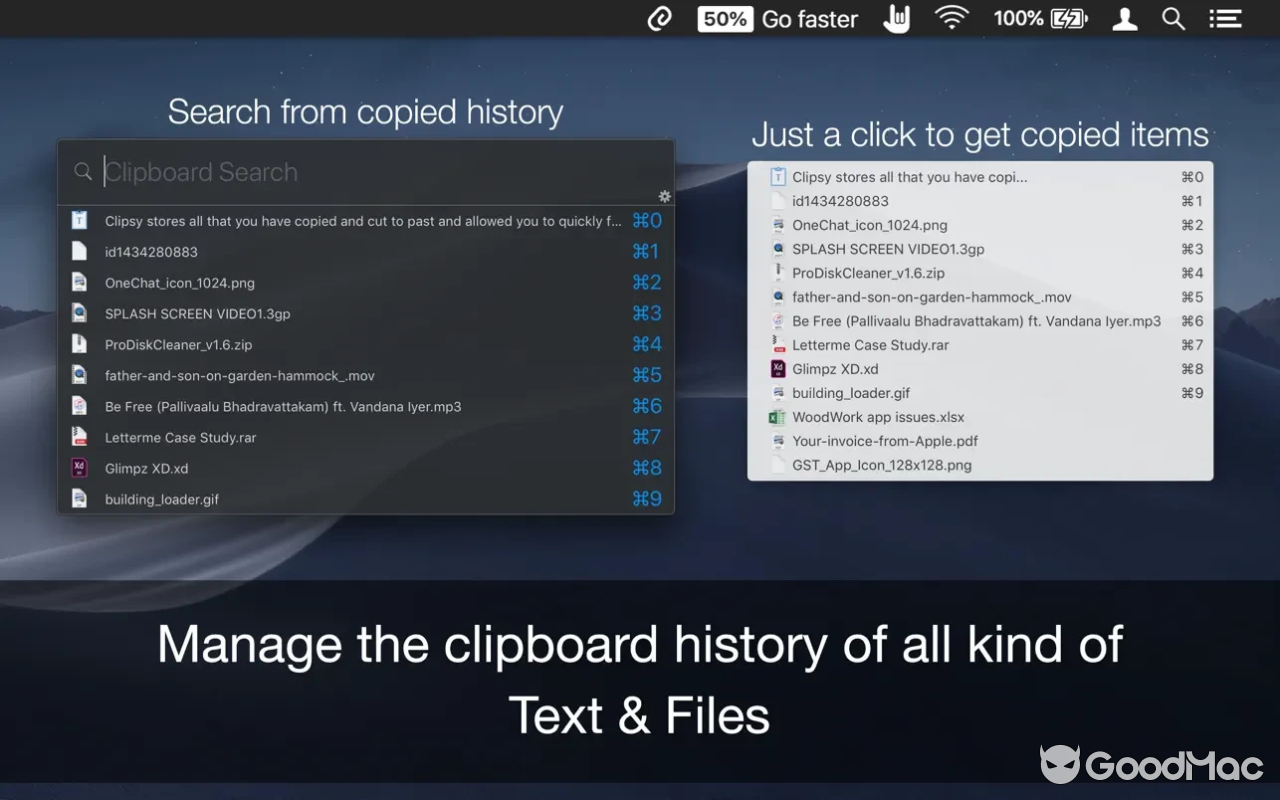The image size is (1280, 800).
Task: Open Clipsy settings via the gear icon
Action: pyautogui.click(x=664, y=197)
